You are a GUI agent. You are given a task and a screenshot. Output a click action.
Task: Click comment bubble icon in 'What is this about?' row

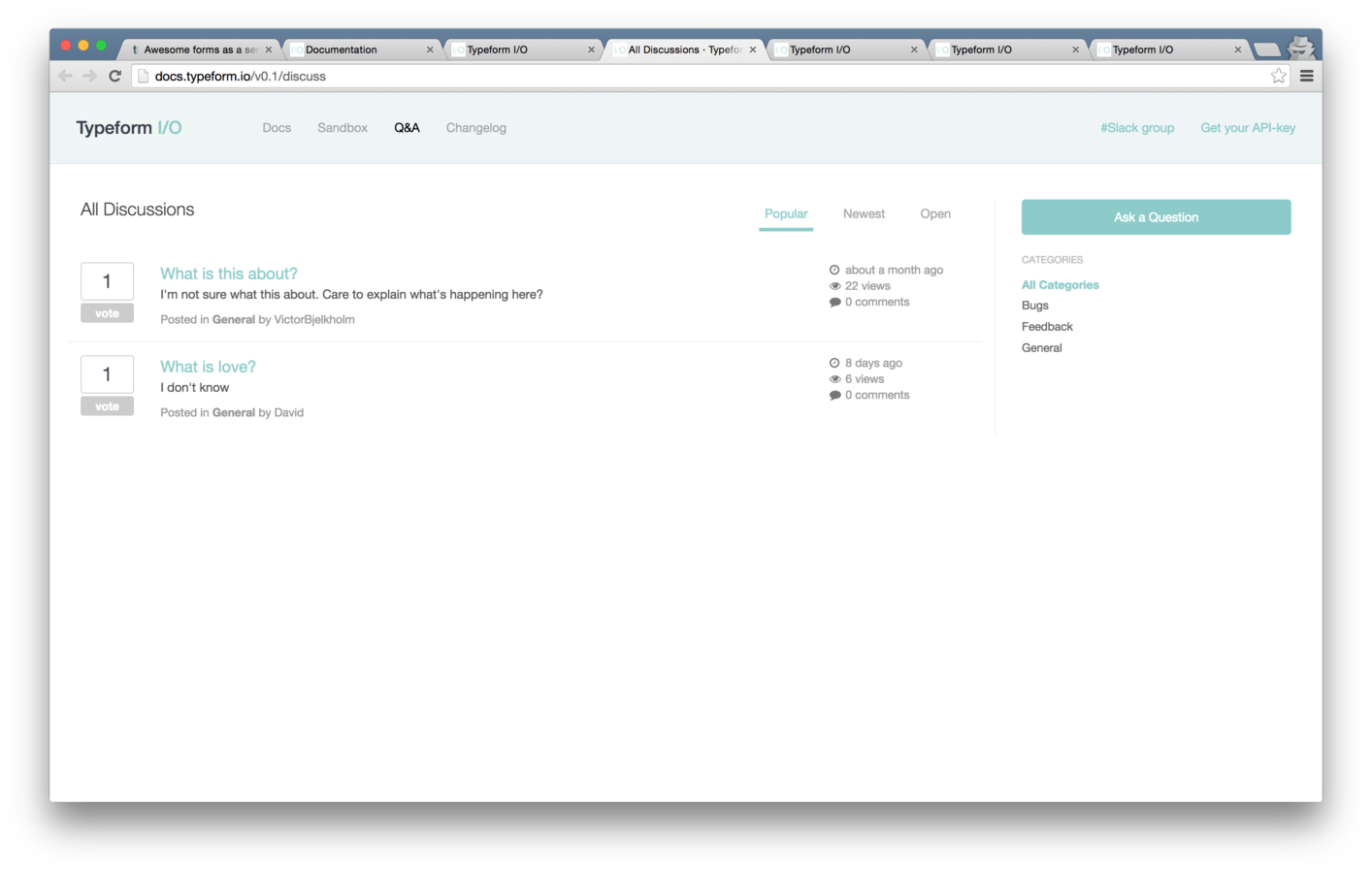click(834, 303)
